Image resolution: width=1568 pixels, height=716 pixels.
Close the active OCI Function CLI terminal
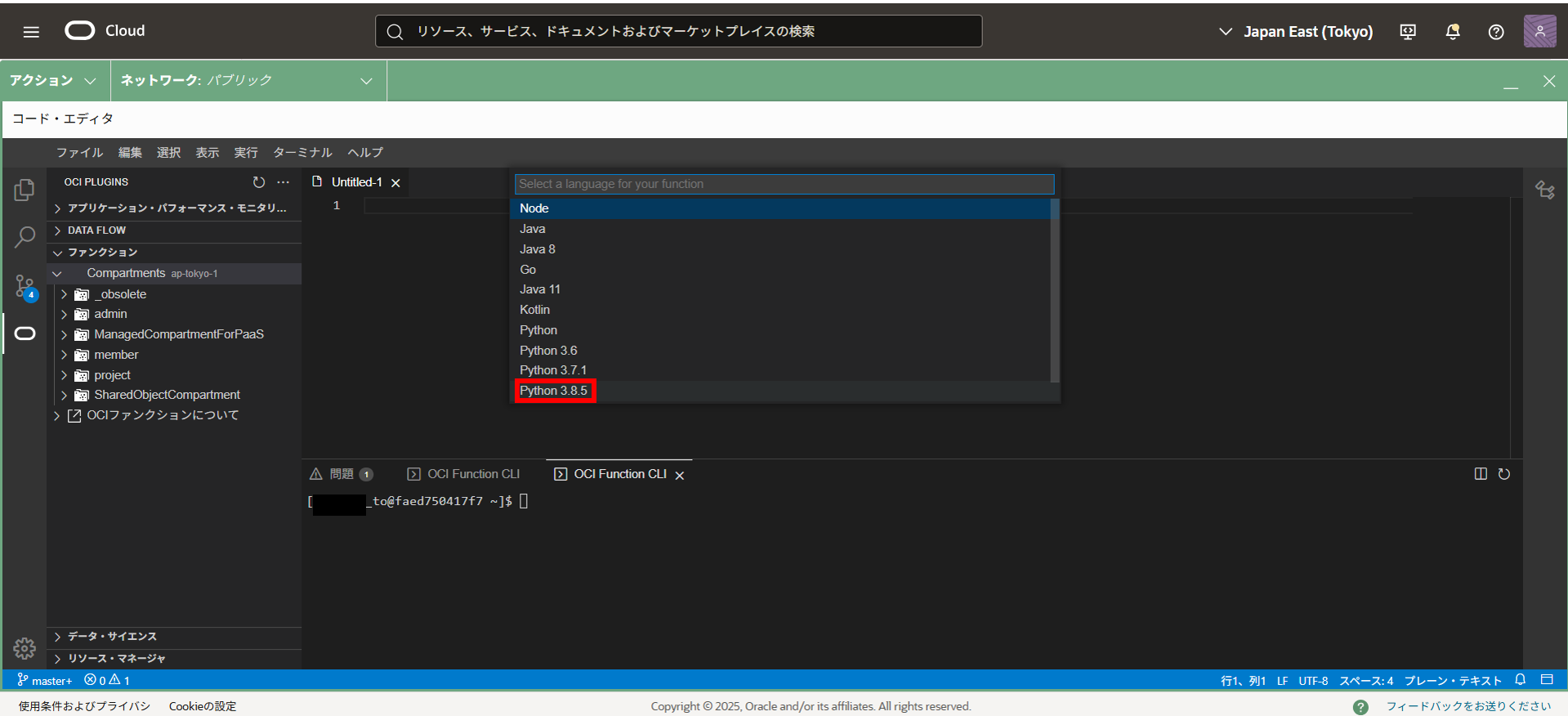[x=679, y=475]
